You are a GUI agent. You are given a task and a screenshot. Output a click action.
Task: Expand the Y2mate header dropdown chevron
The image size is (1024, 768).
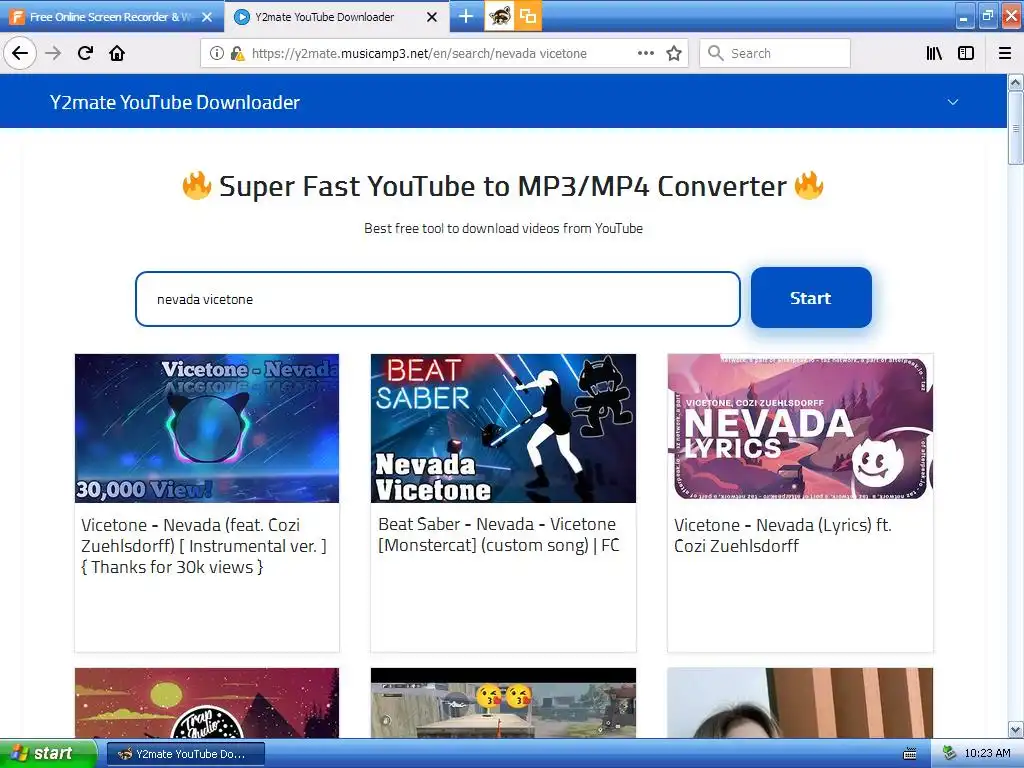pos(953,102)
